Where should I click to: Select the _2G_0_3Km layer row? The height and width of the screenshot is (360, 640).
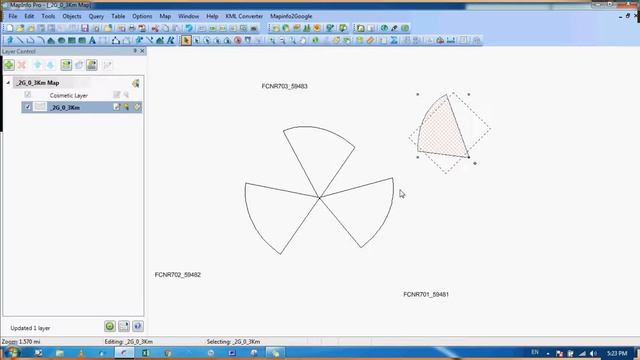click(x=82, y=107)
